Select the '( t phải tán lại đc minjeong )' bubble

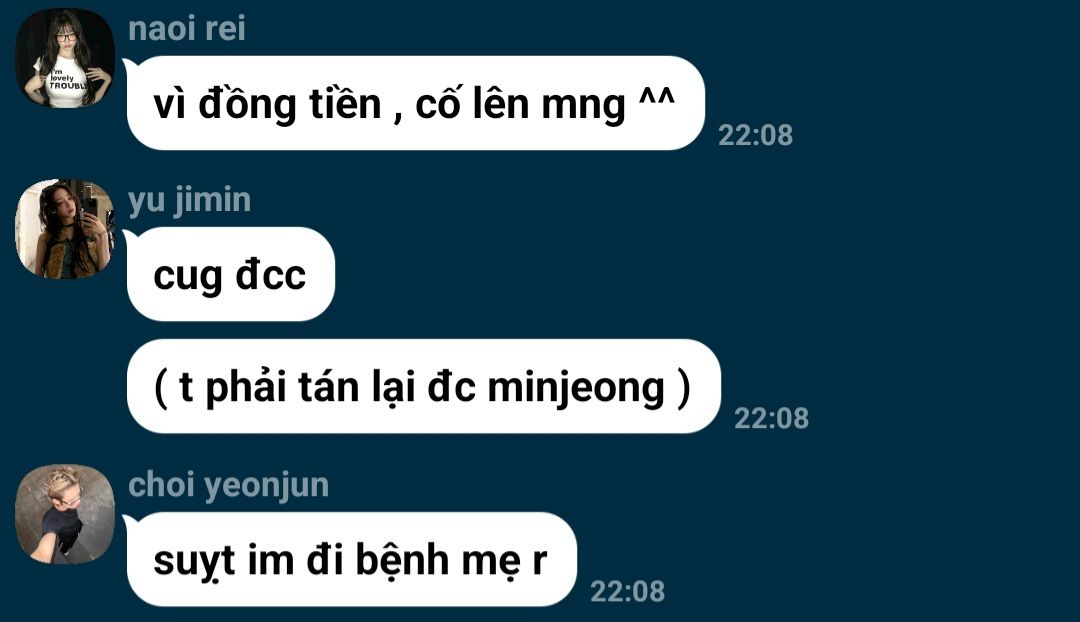click(x=424, y=386)
